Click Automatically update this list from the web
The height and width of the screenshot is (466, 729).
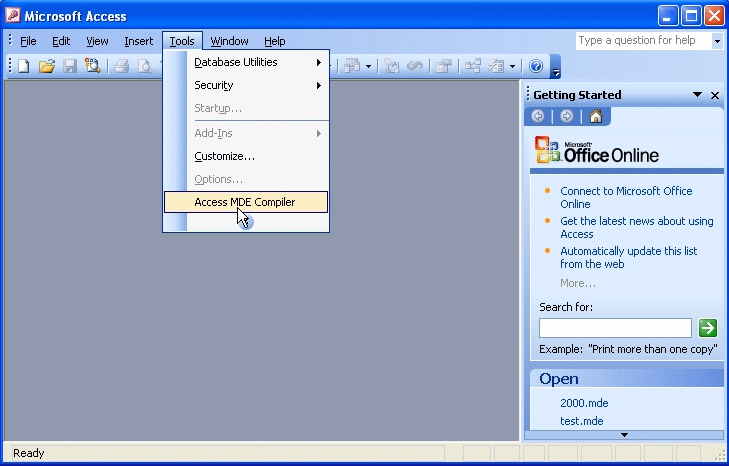[629, 258]
